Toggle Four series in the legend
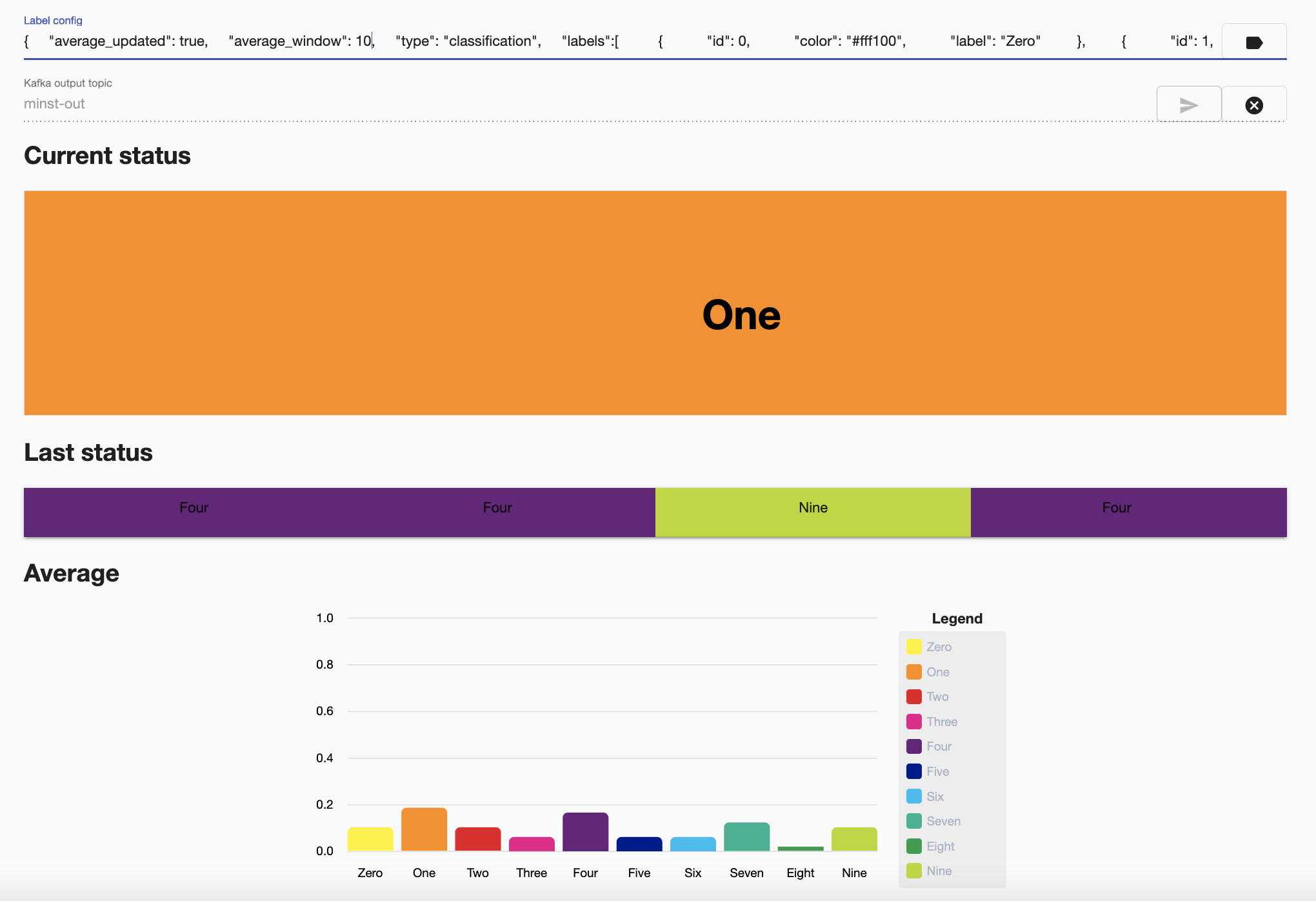 (x=939, y=746)
